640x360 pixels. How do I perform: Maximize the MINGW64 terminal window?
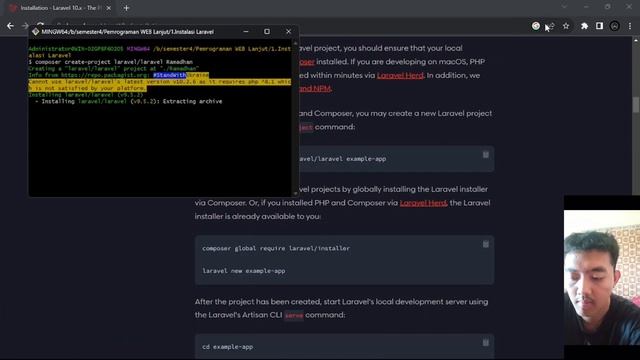pos(267,31)
